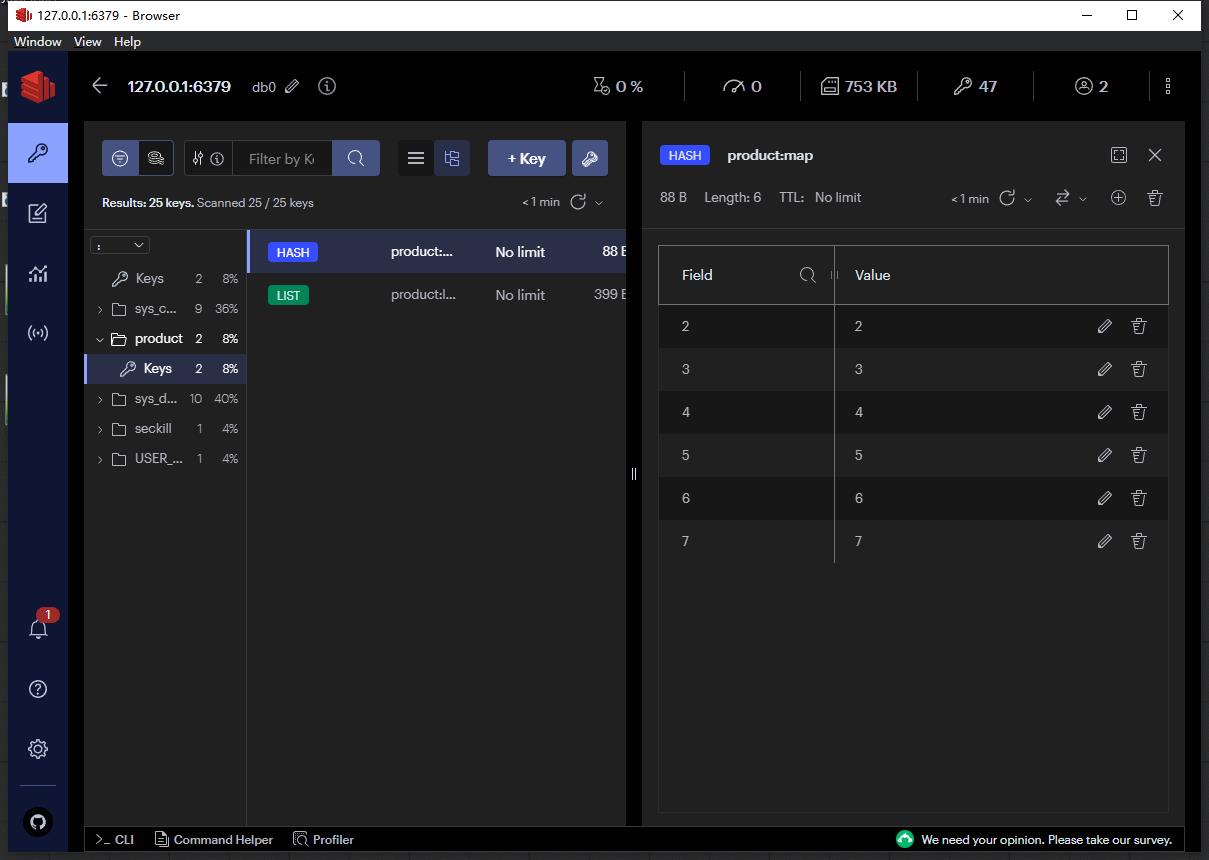
Task: Open auto-refresh options for key list
Action: [x=599, y=202]
